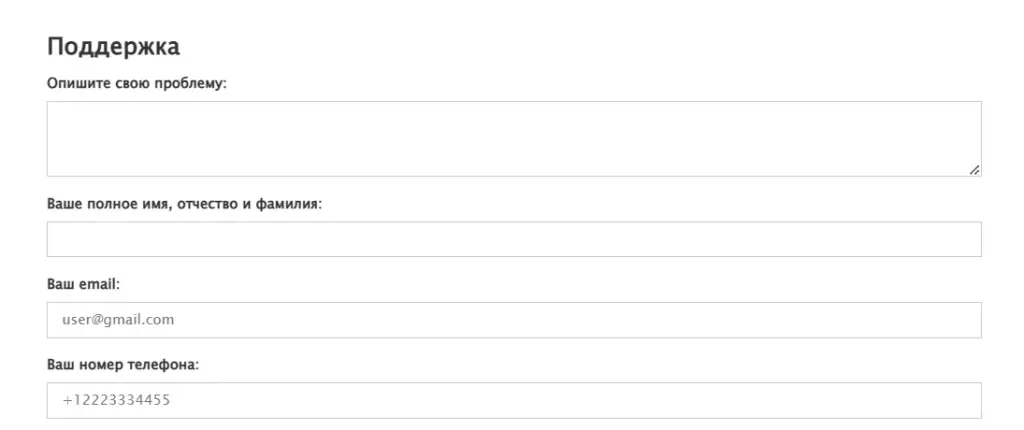
Task: Click the textarea resize handle icon
Action: pyautogui.click(x=974, y=170)
